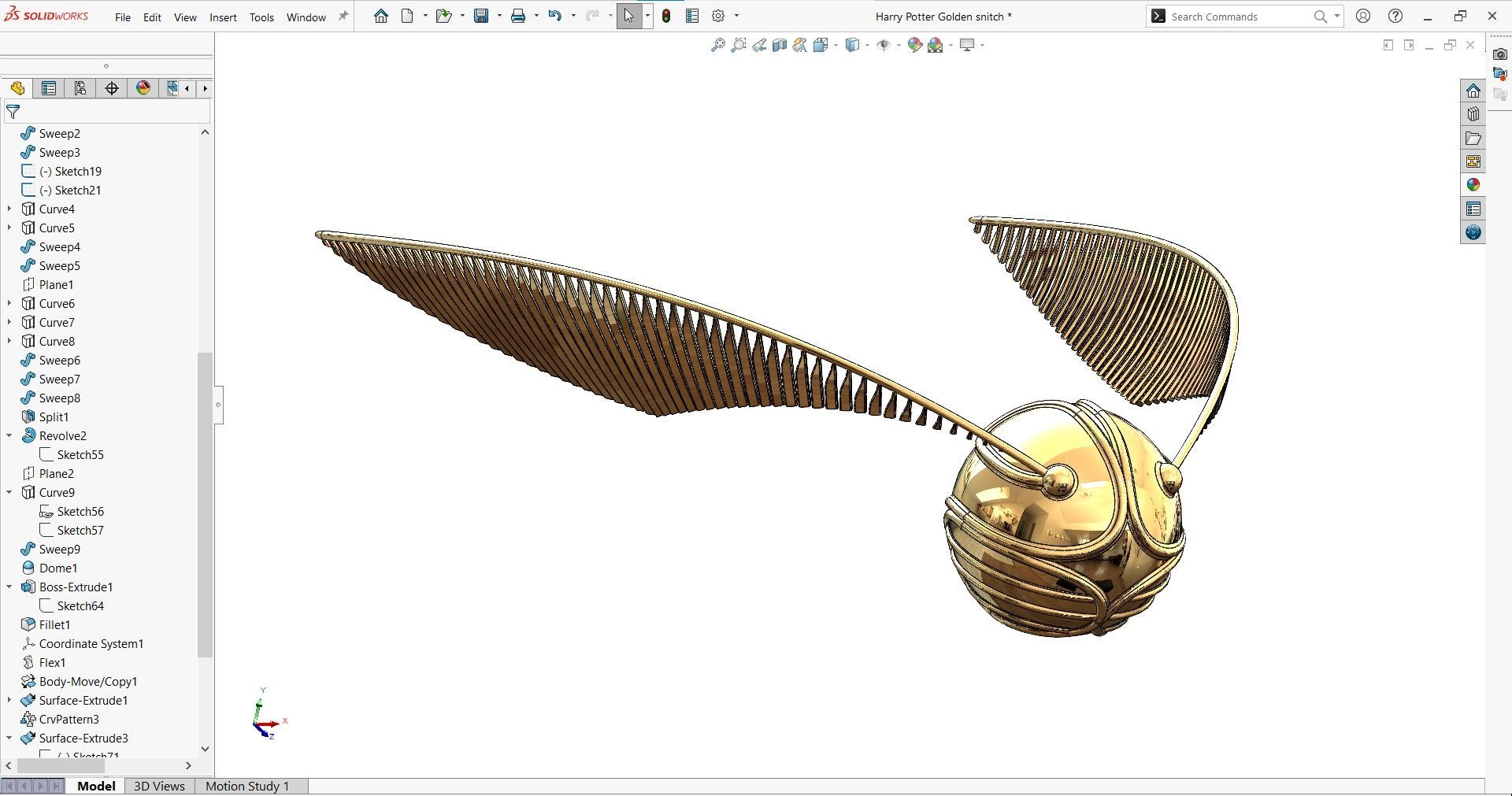Viewport: 1512px width, 796px height.
Task: Open the Undo history dropdown arrow
Action: click(x=573, y=16)
